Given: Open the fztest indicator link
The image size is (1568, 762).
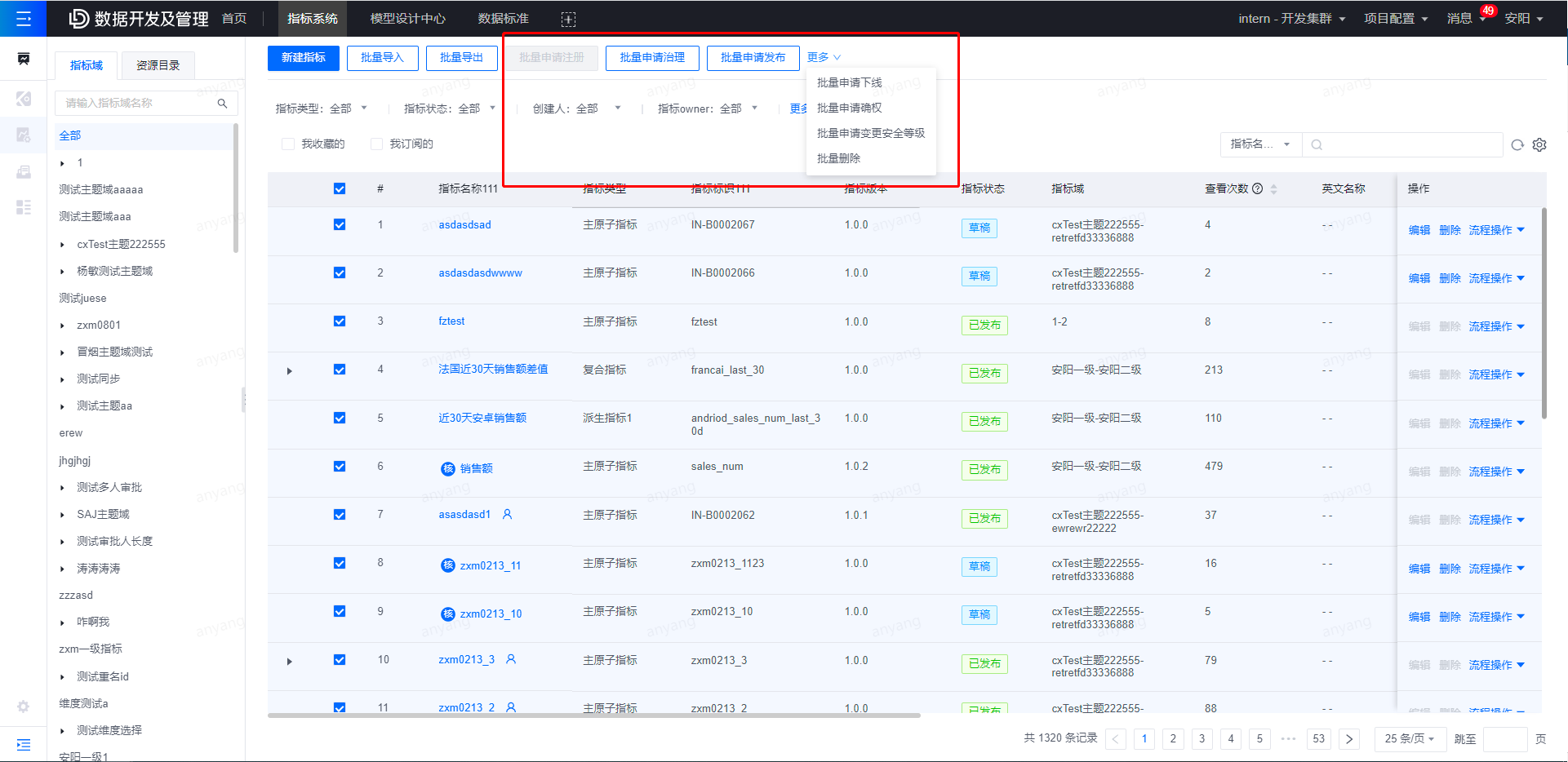Looking at the screenshot, I should point(451,321).
